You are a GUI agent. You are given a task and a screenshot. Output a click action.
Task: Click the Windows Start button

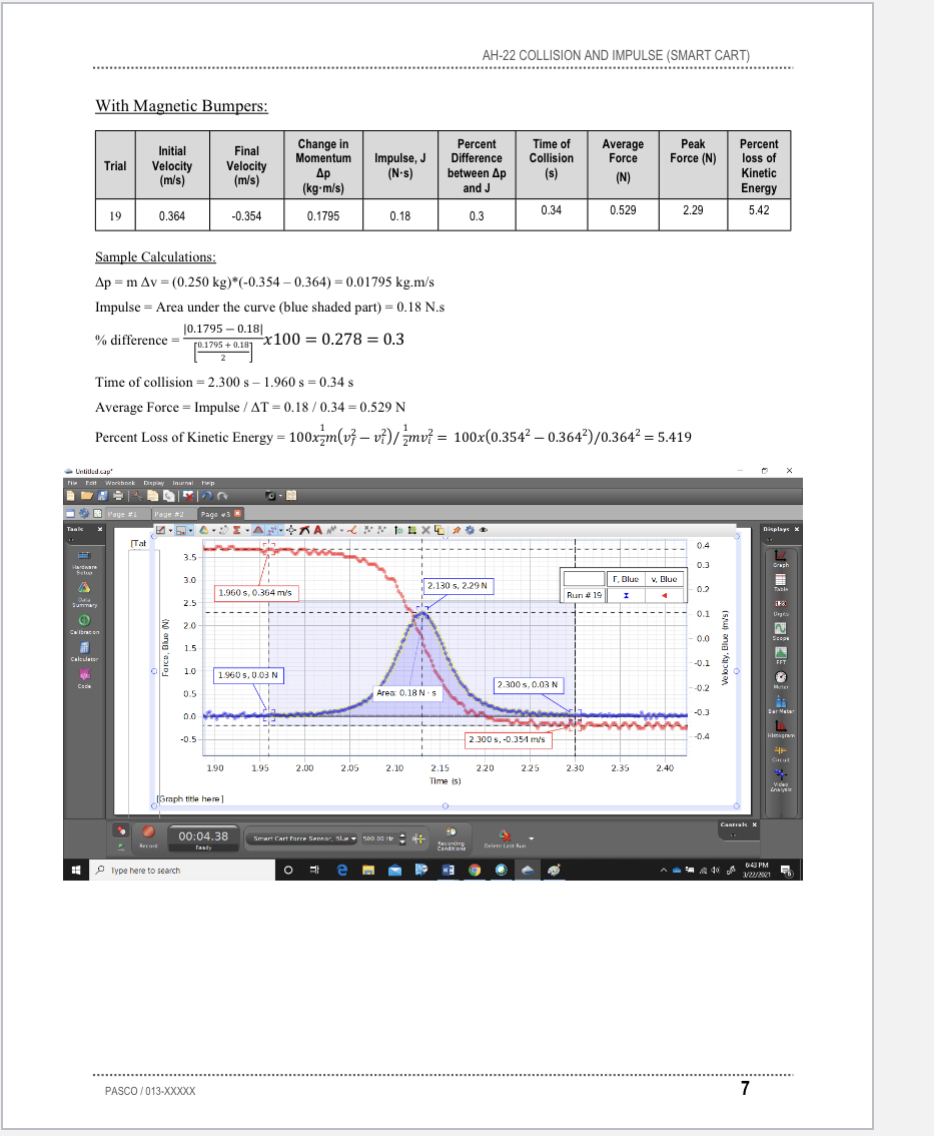[75, 870]
